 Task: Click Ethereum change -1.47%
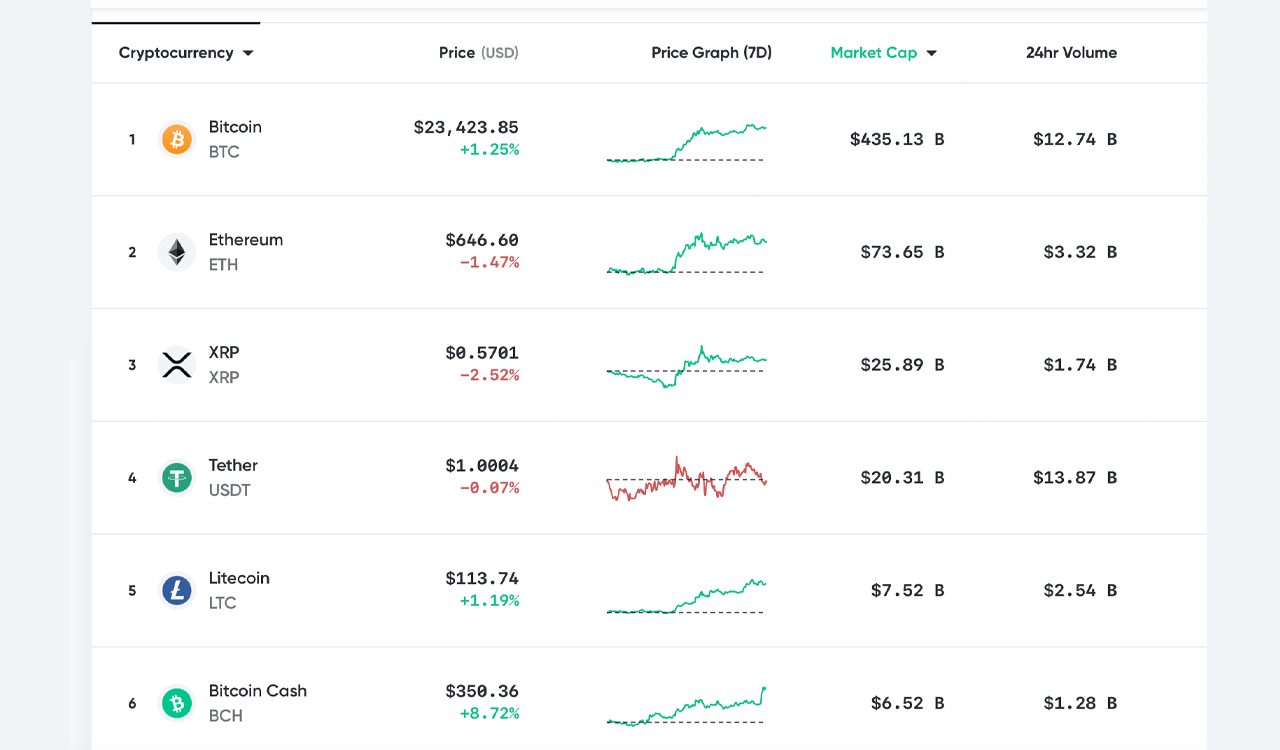(489, 263)
